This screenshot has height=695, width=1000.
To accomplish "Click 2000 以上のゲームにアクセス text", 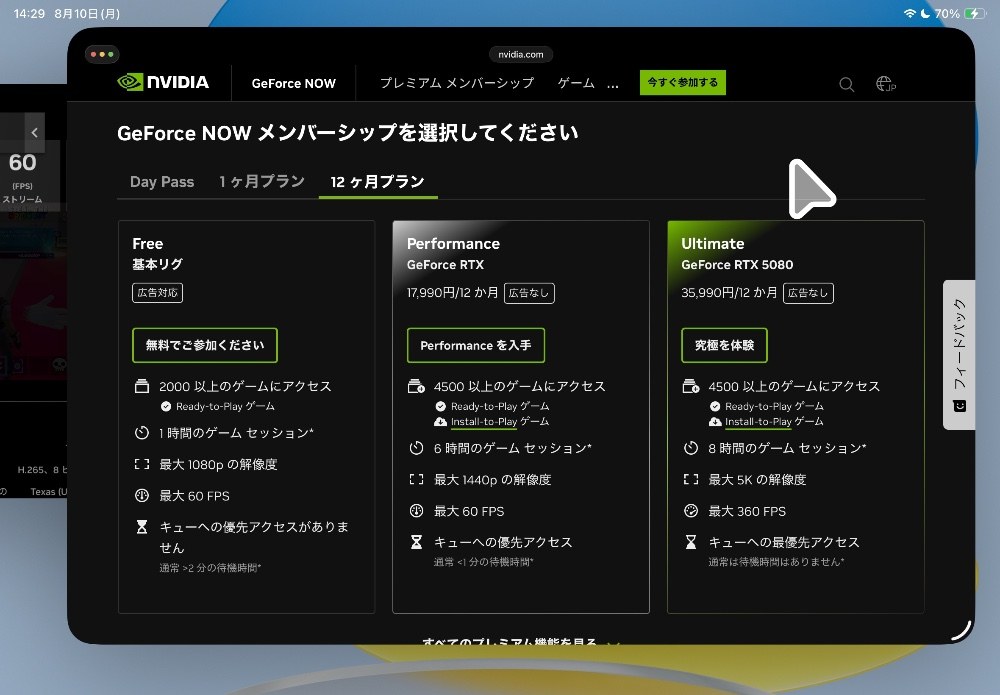I will 246,386.
